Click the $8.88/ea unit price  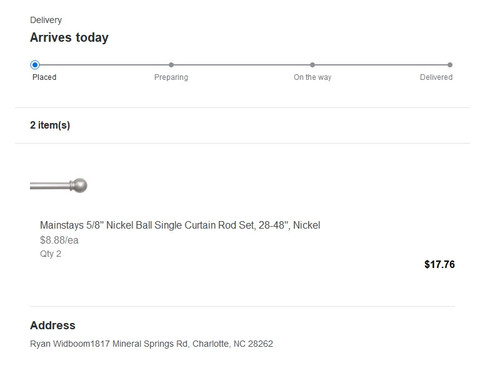point(59,240)
